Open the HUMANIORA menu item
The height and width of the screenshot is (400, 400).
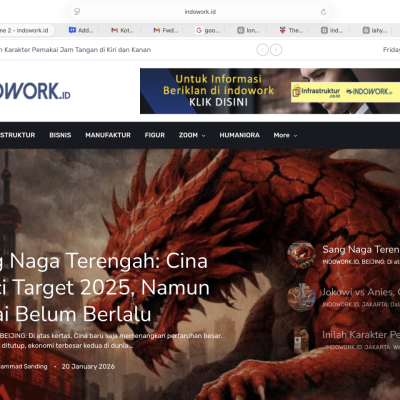point(239,135)
